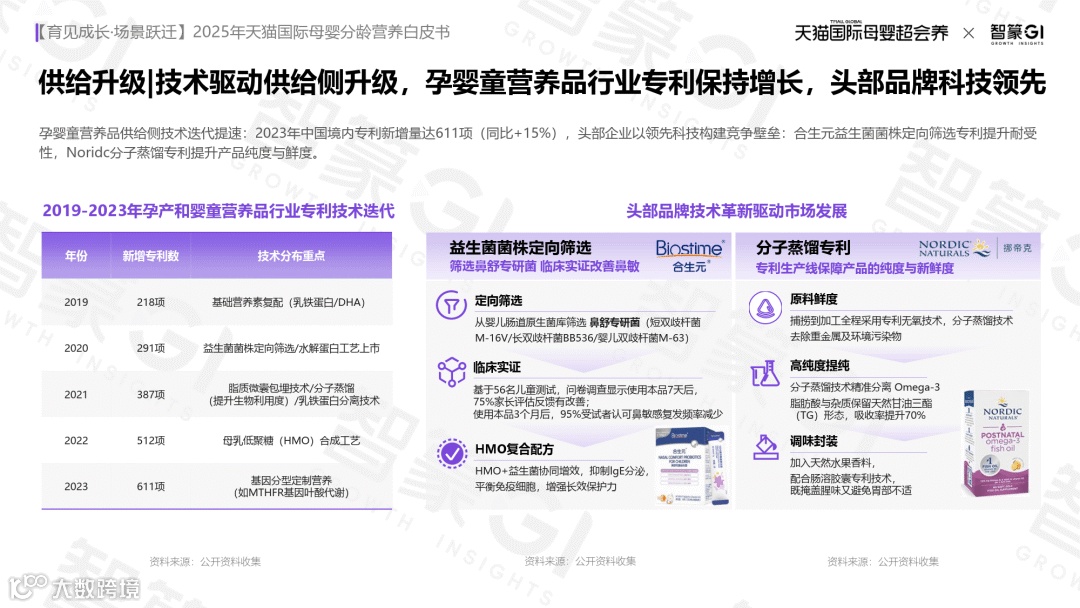This screenshot has width=1080, height=608.
Task: Click the 2019-2023年孕产和婴童营养品行业专利技术迭代 heading
Action: click(x=218, y=211)
